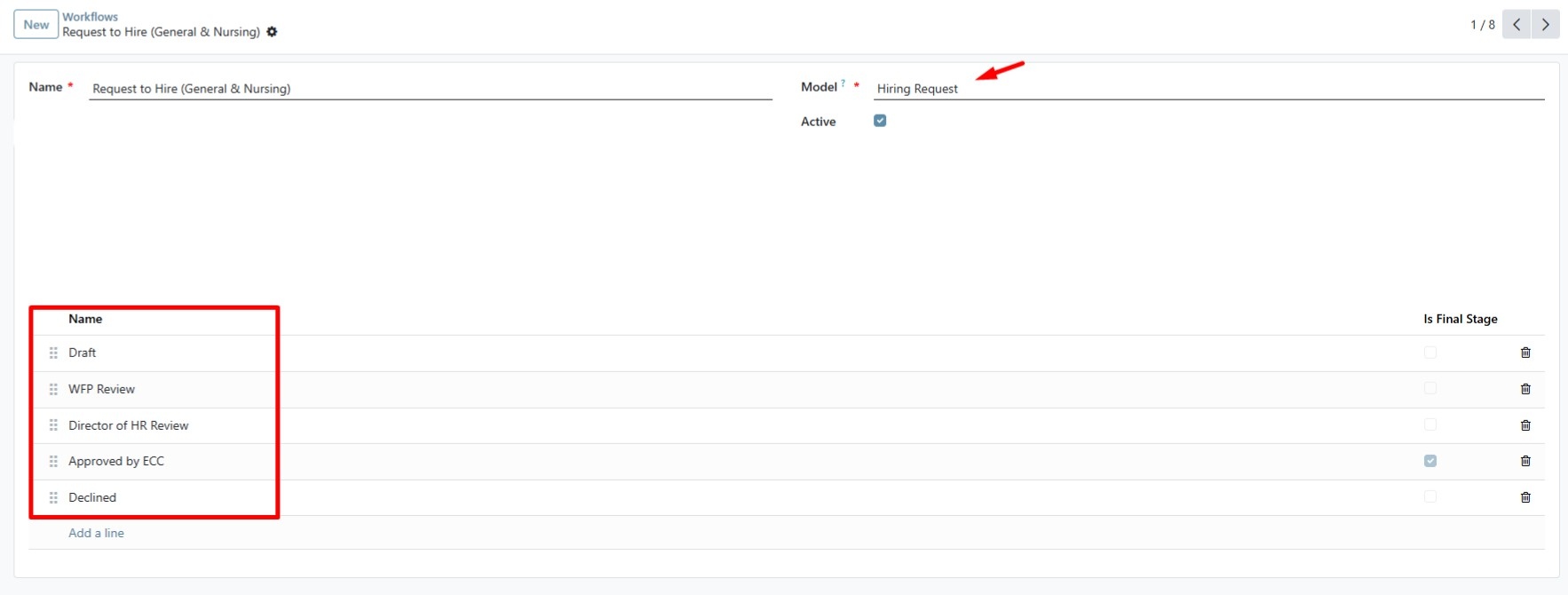Click the workflow Name input field
The height and width of the screenshot is (595, 1568).
430,89
